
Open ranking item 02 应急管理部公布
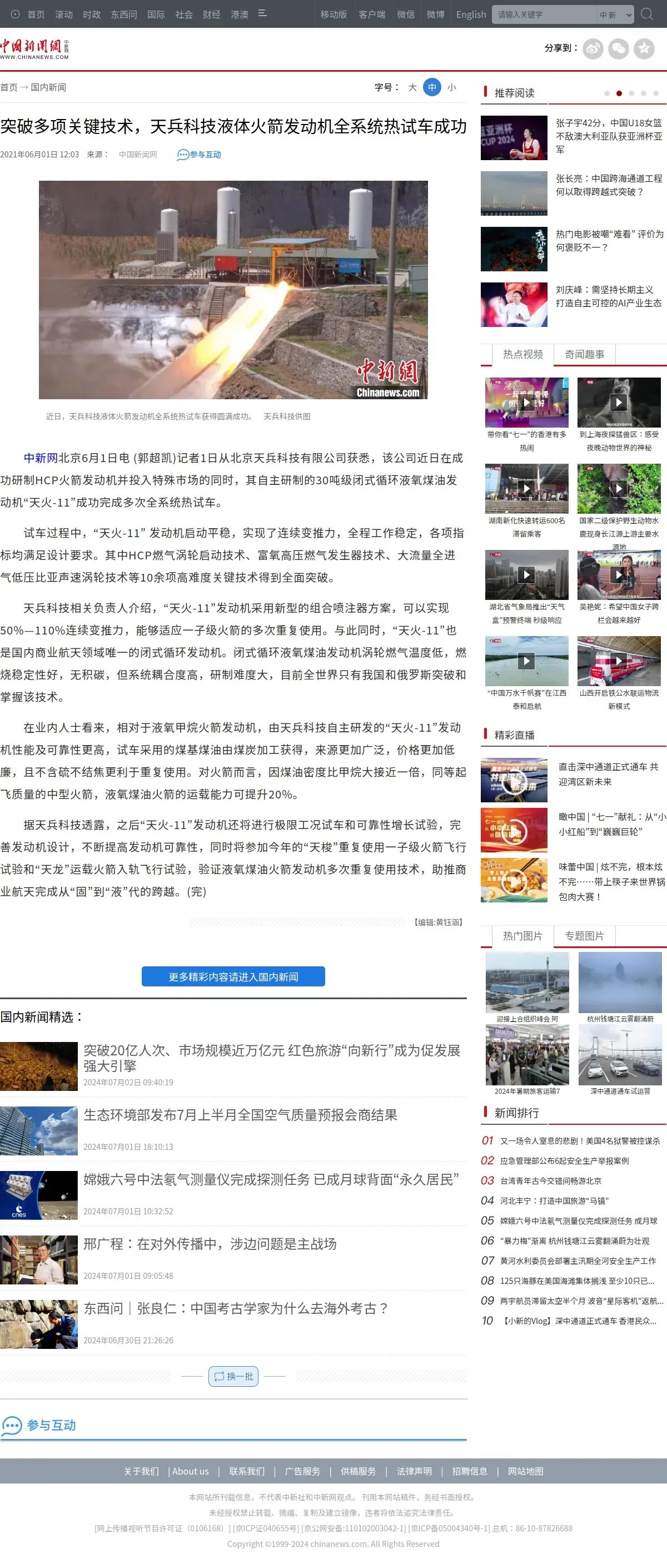pos(564,1161)
